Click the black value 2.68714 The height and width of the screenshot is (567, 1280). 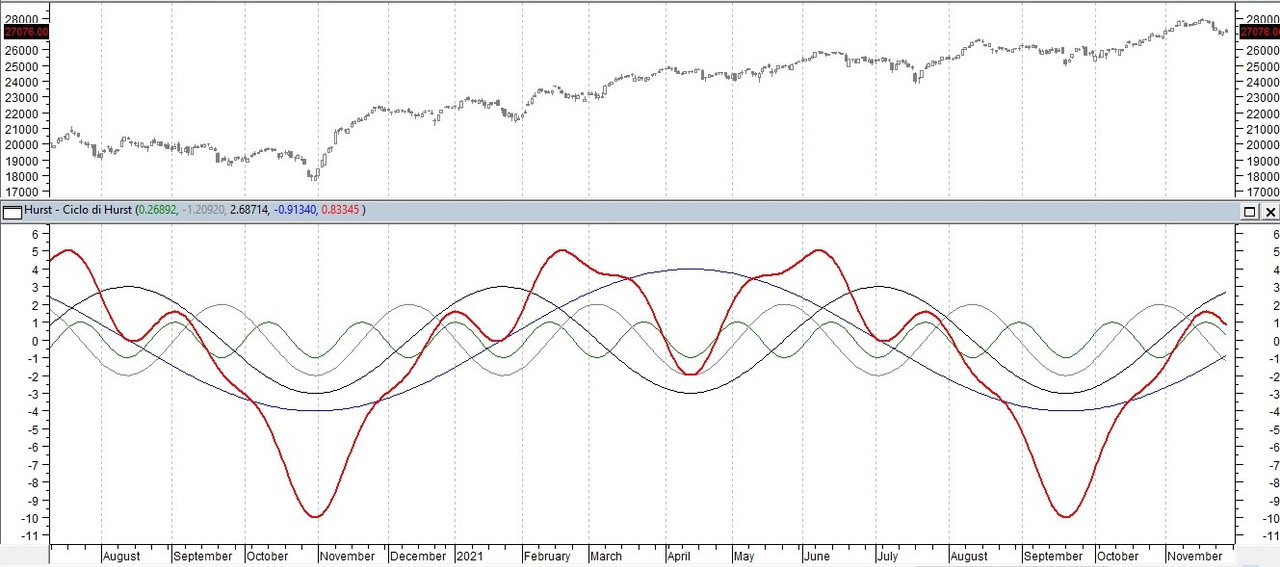click(x=250, y=211)
